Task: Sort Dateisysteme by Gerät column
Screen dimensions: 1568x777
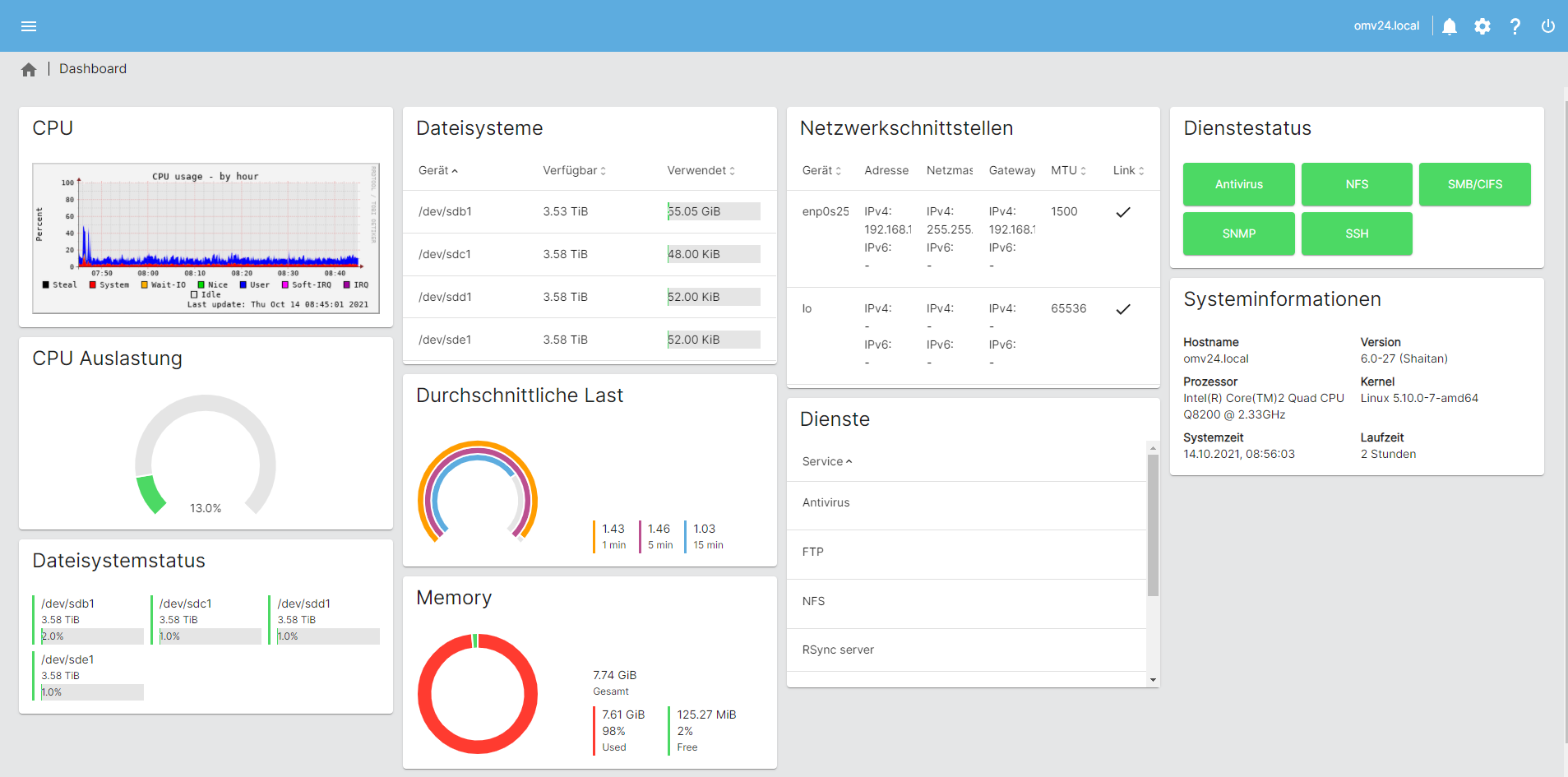Action: coord(438,170)
